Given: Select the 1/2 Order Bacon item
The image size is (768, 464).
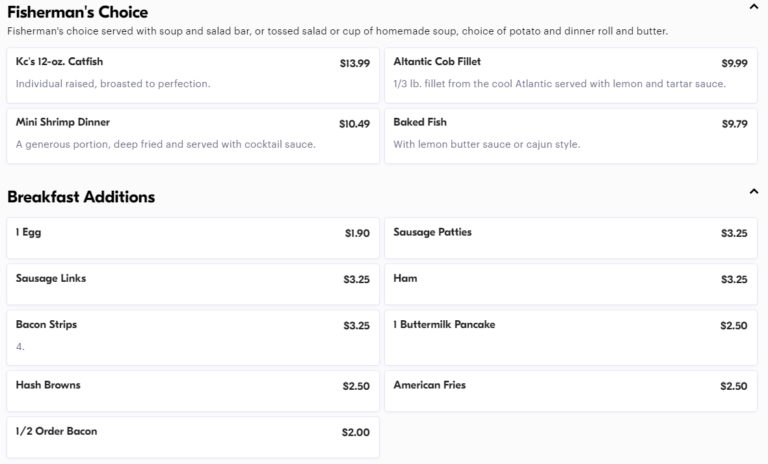Looking at the screenshot, I should (193, 437).
